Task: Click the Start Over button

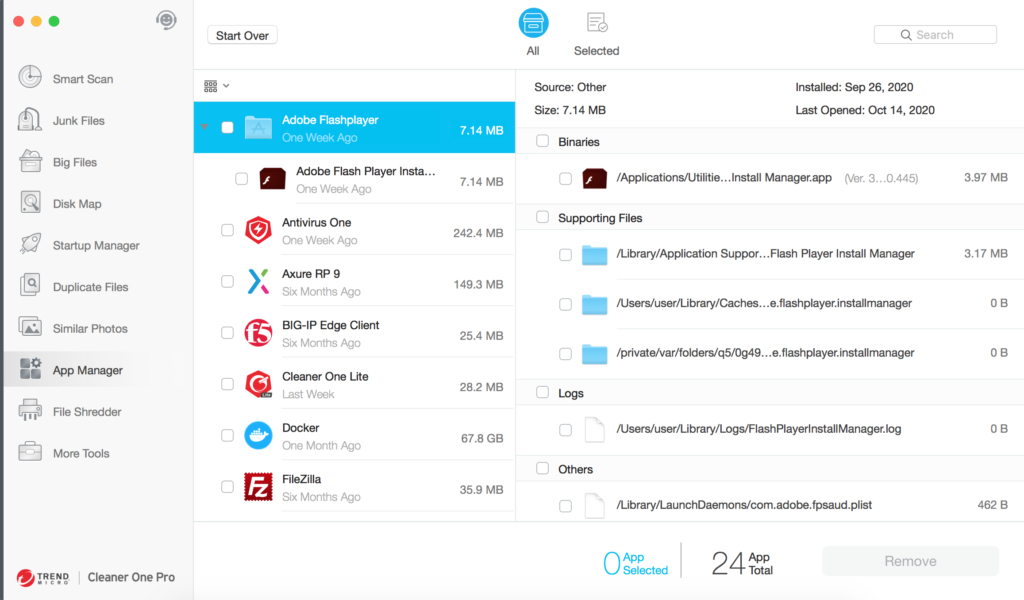Action: (242, 36)
